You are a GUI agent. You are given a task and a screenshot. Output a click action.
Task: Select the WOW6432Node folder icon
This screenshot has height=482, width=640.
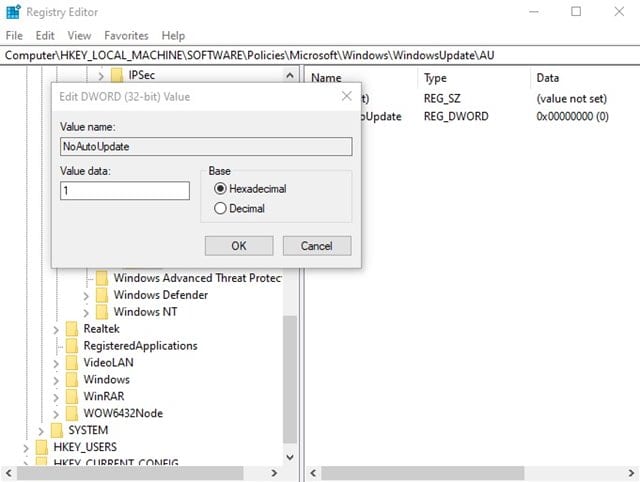pyautogui.click(x=72, y=413)
